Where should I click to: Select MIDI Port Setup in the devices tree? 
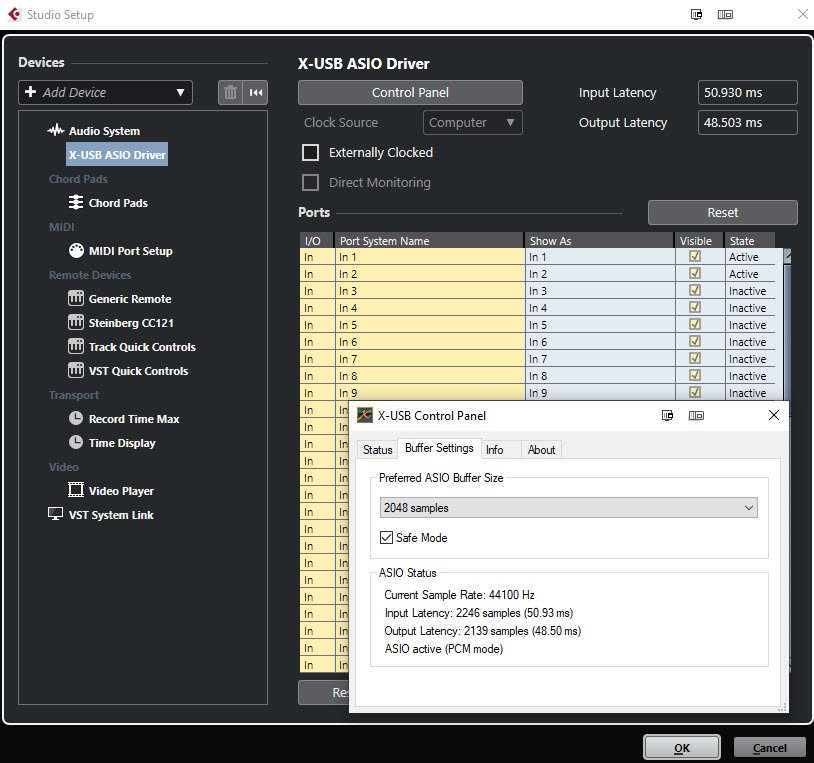130,251
